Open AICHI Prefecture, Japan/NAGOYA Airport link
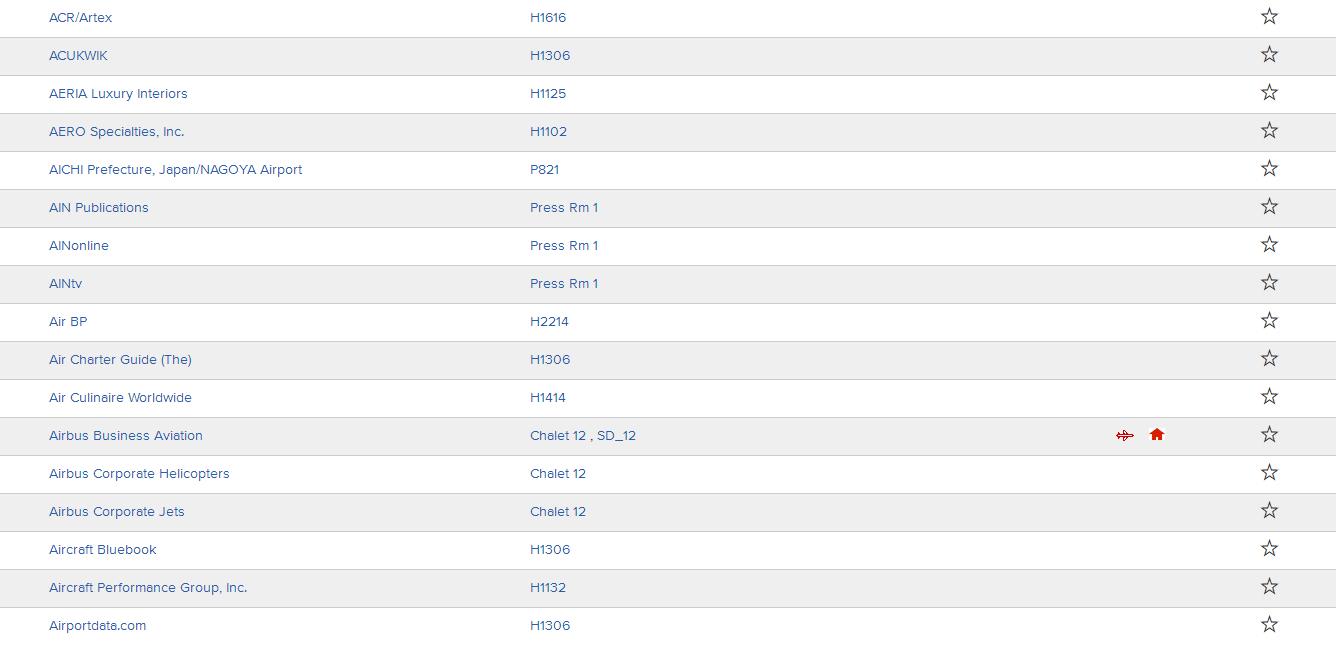Screen dimensions: 1338x645 point(175,169)
